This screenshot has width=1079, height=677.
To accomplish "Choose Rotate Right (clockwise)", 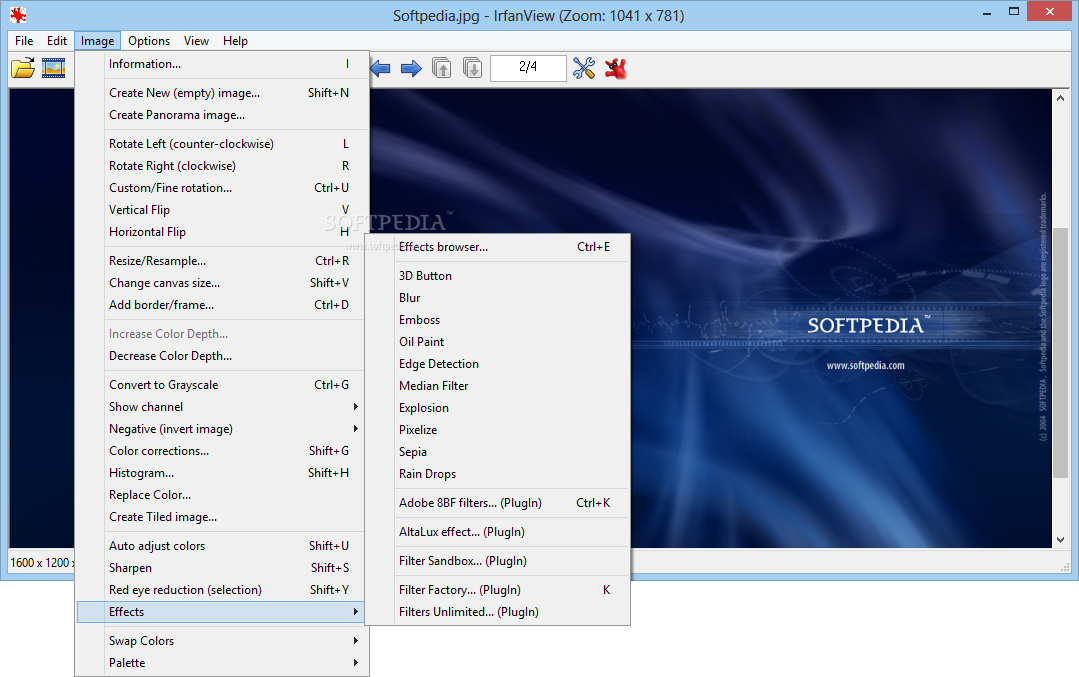I will (220, 166).
